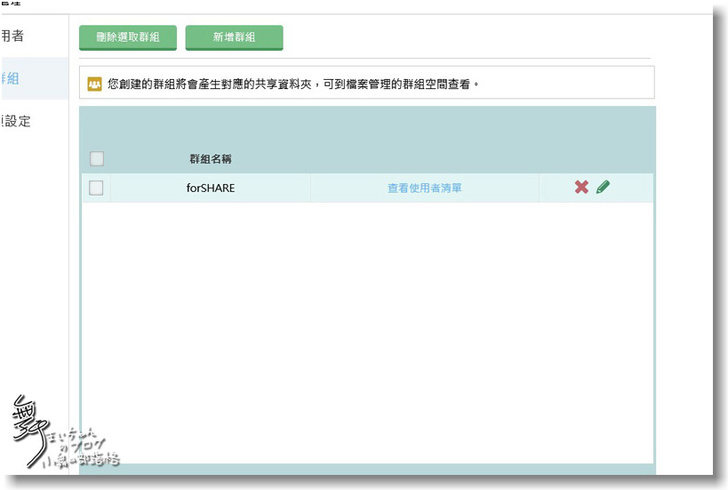Tick the select-all checkbox in table header

(97, 159)
